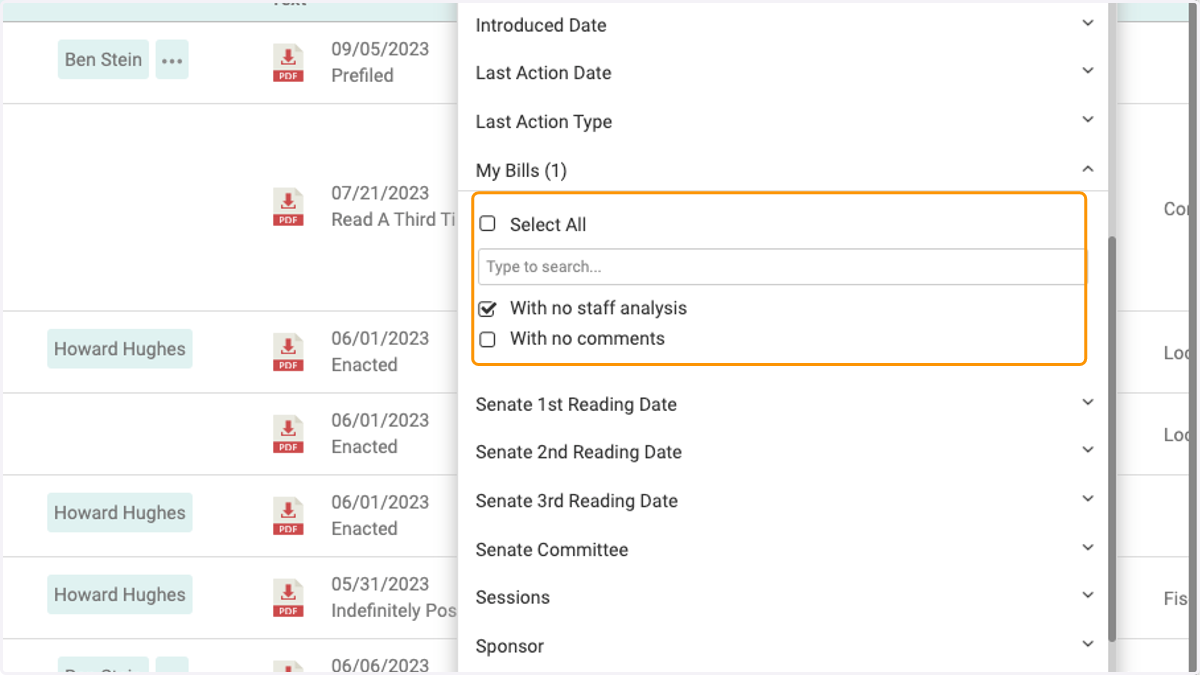Click the filter panel scrollbar
This screenshot has height=675, width=1200.
pos(1111,440)
